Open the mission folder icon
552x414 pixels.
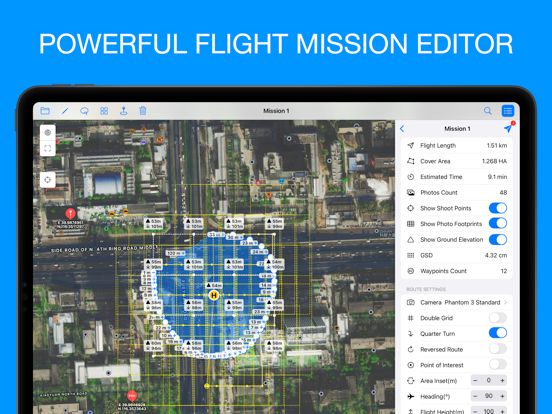pos(45,111)
